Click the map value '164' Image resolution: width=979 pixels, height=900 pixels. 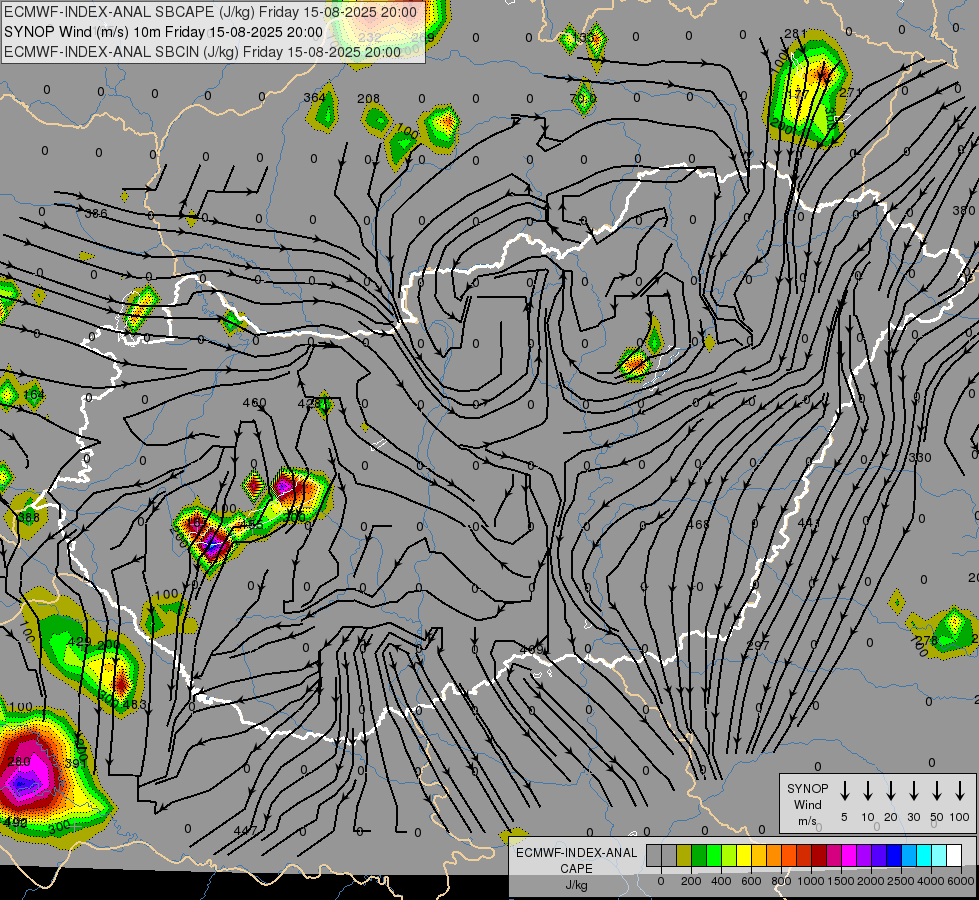(34, 395)
